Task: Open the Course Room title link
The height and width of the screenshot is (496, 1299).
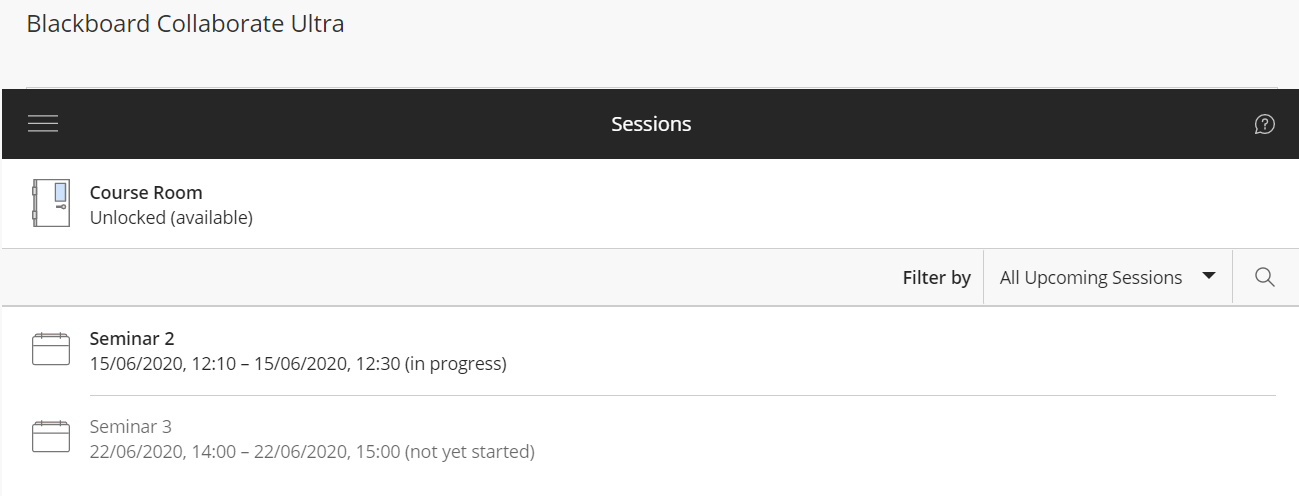Action: click(146, 193)
